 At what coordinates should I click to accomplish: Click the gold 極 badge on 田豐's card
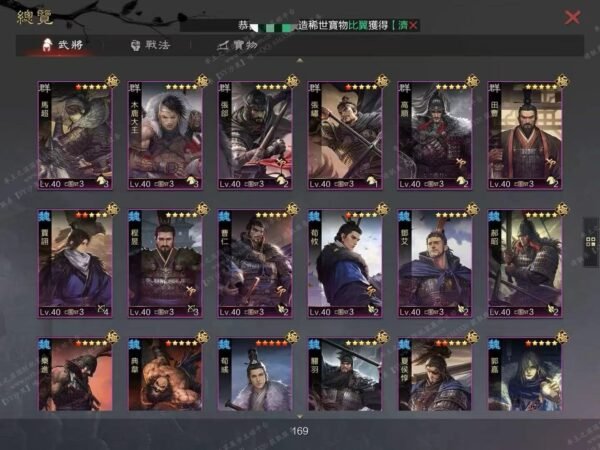pos(562,81)
